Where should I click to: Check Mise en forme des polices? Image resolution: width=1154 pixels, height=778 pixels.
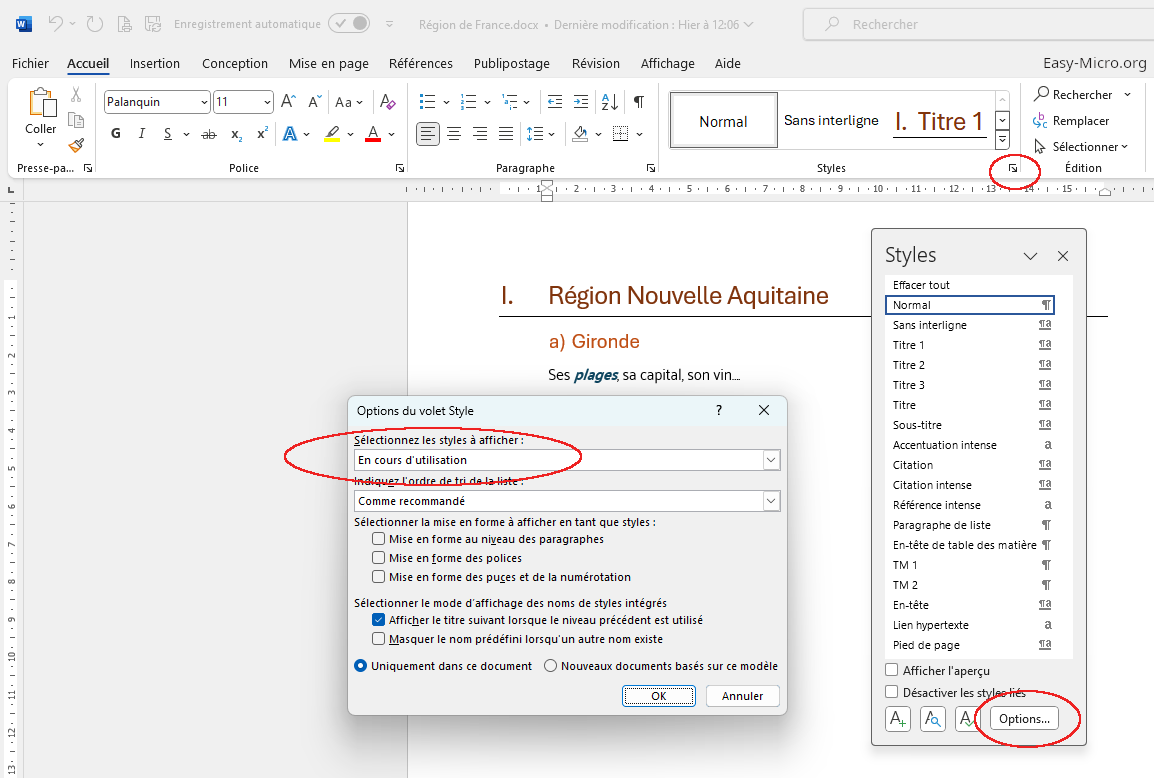378,558
